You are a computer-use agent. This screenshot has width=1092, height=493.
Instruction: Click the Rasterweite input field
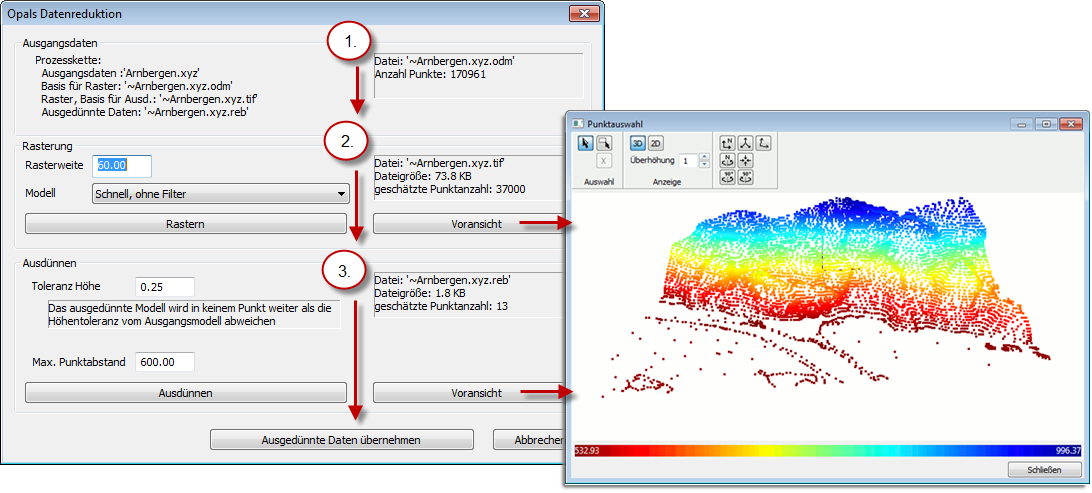pos(122,165)
